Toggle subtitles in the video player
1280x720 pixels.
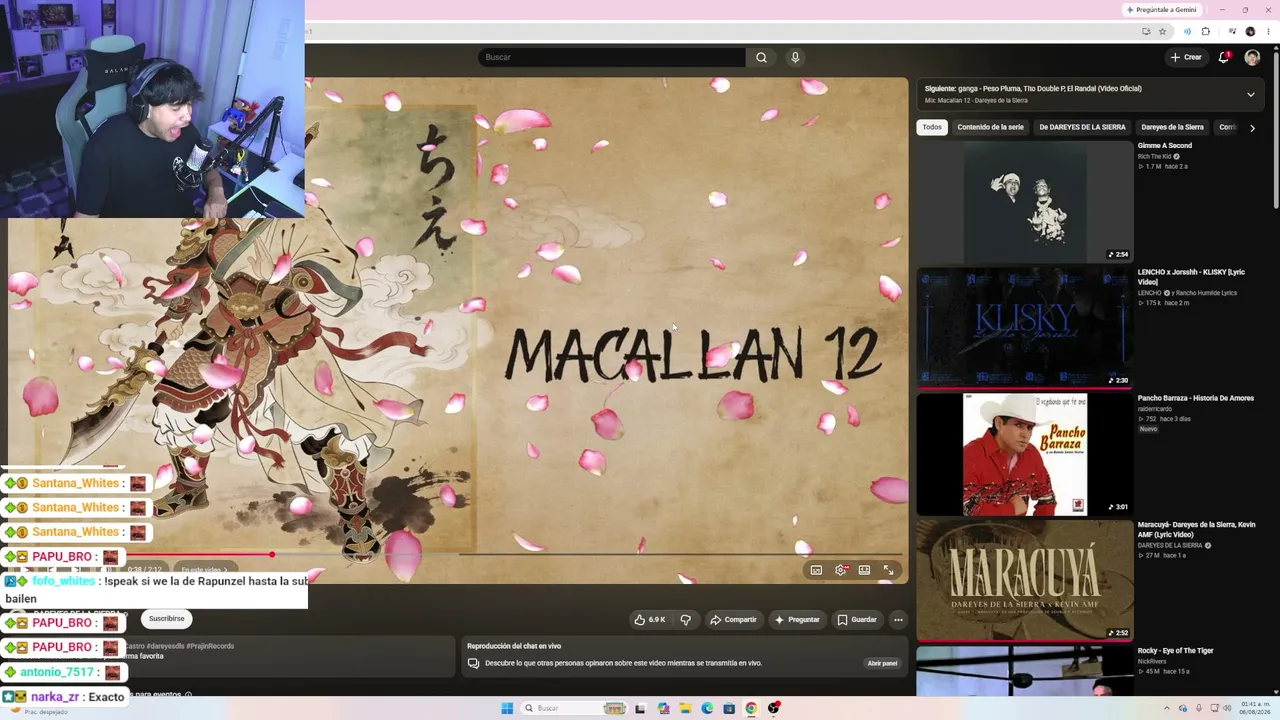(816, 570)
